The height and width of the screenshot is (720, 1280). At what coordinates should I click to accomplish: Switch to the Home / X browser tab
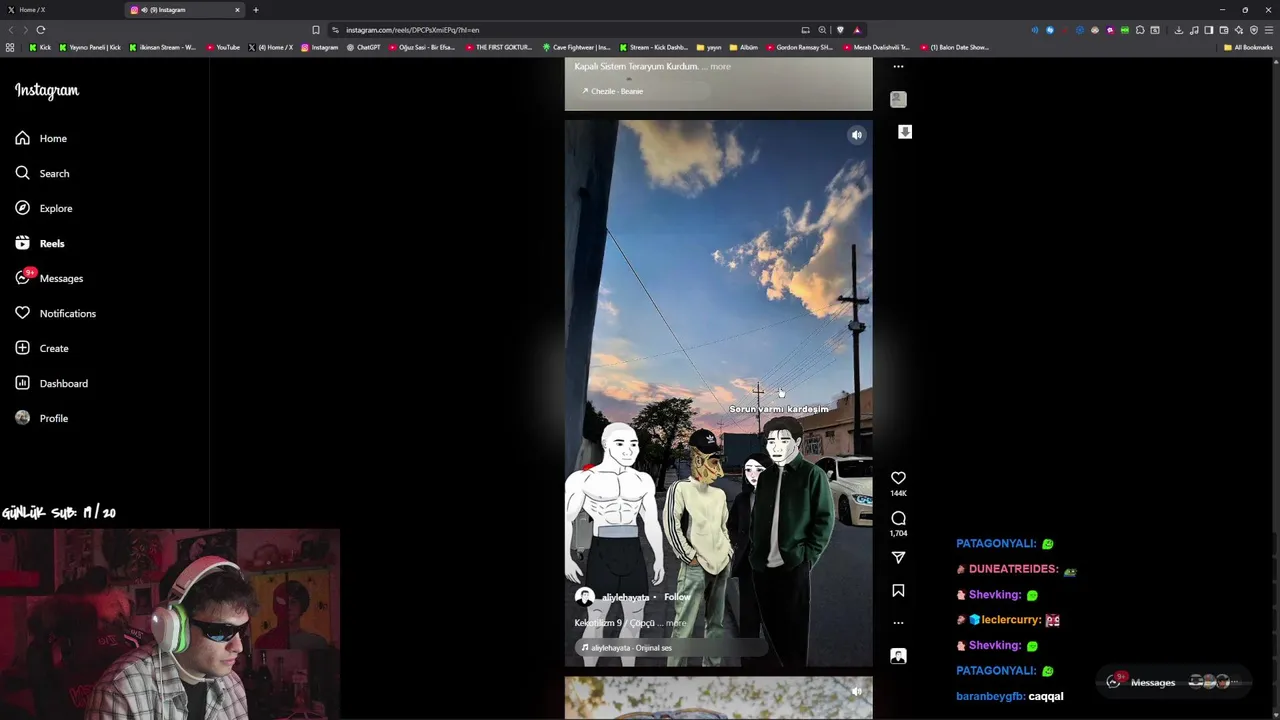click(60, 10)
